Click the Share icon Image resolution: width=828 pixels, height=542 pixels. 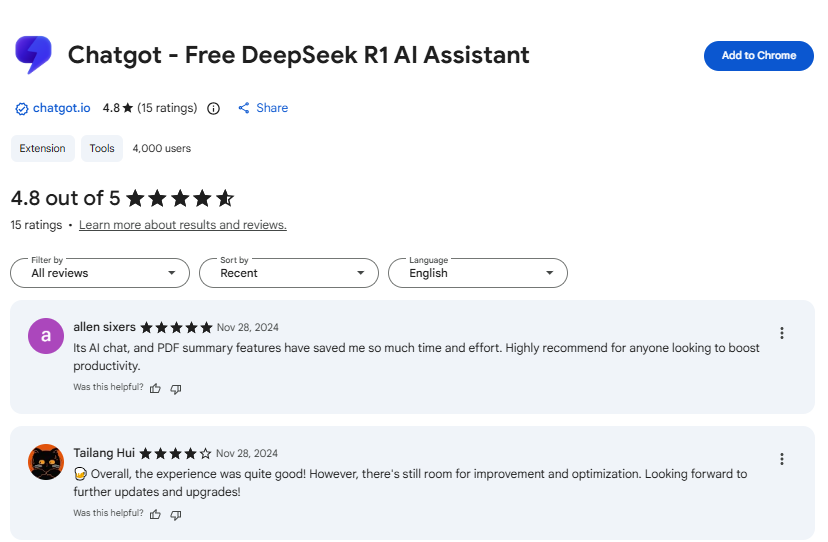pos(244,108)
